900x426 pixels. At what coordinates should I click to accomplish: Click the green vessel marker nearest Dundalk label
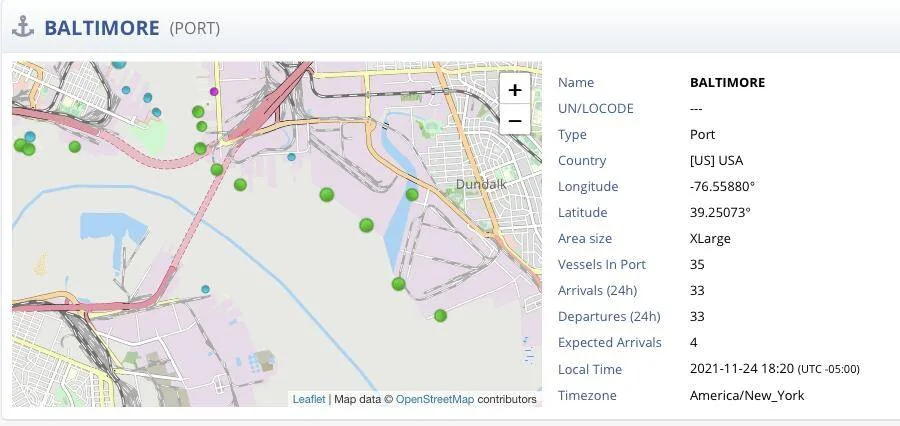tap(412, 195)
